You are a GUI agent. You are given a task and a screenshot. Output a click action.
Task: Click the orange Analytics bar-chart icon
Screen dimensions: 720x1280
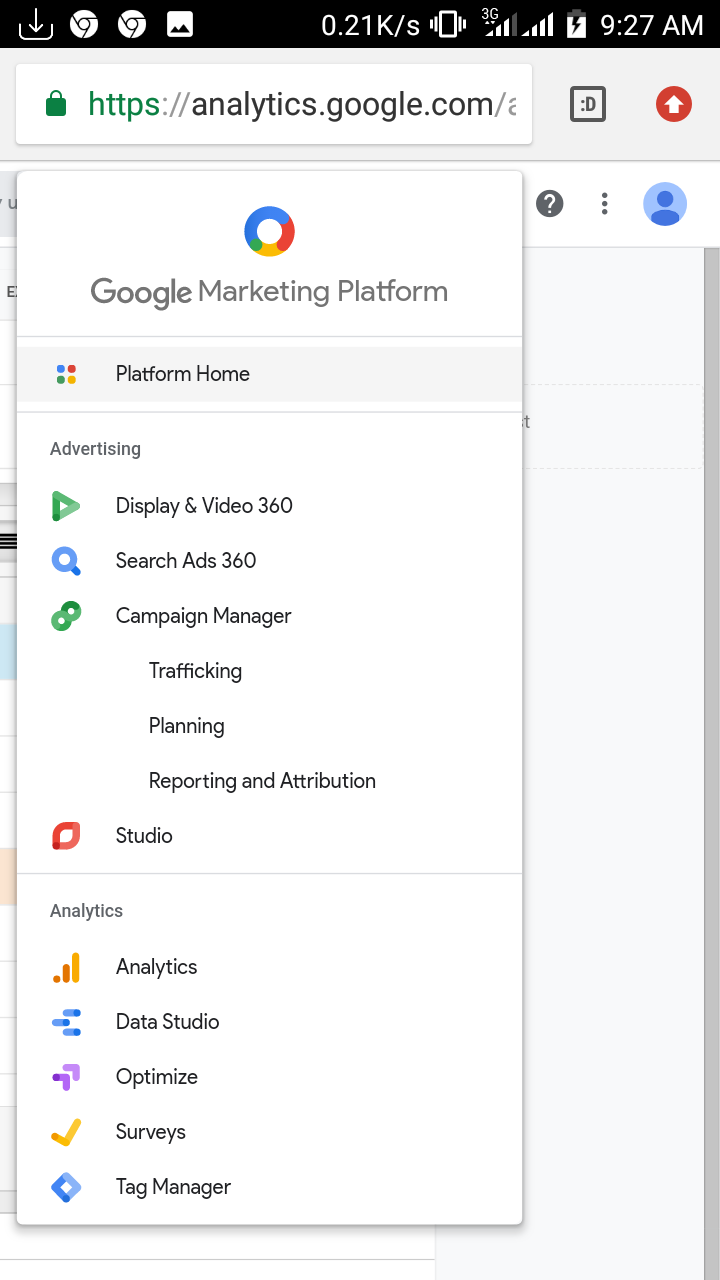pos(66,967)
